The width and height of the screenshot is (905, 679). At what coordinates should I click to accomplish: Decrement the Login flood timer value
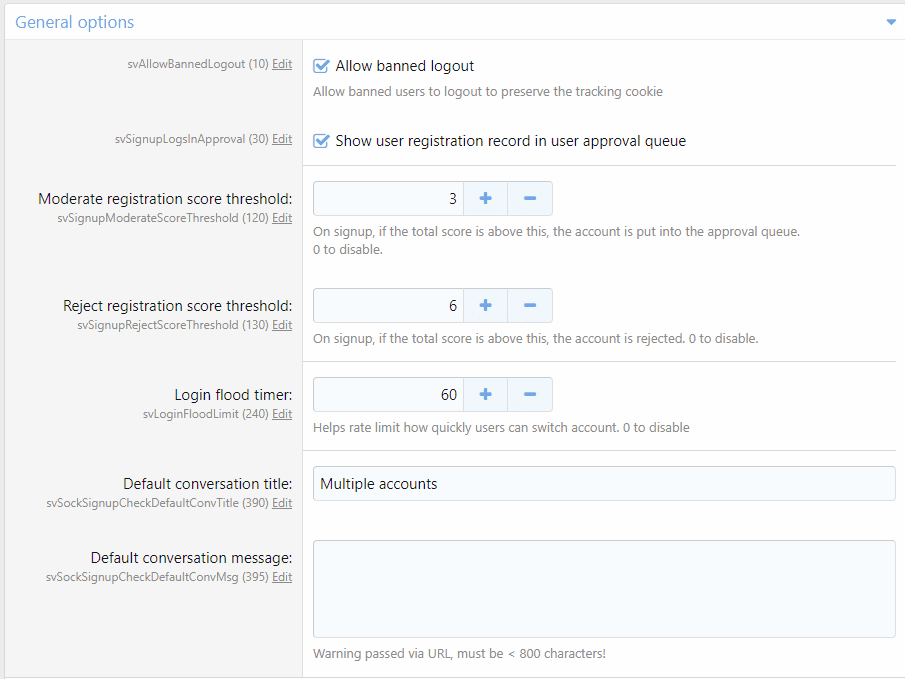pos(530,394)
